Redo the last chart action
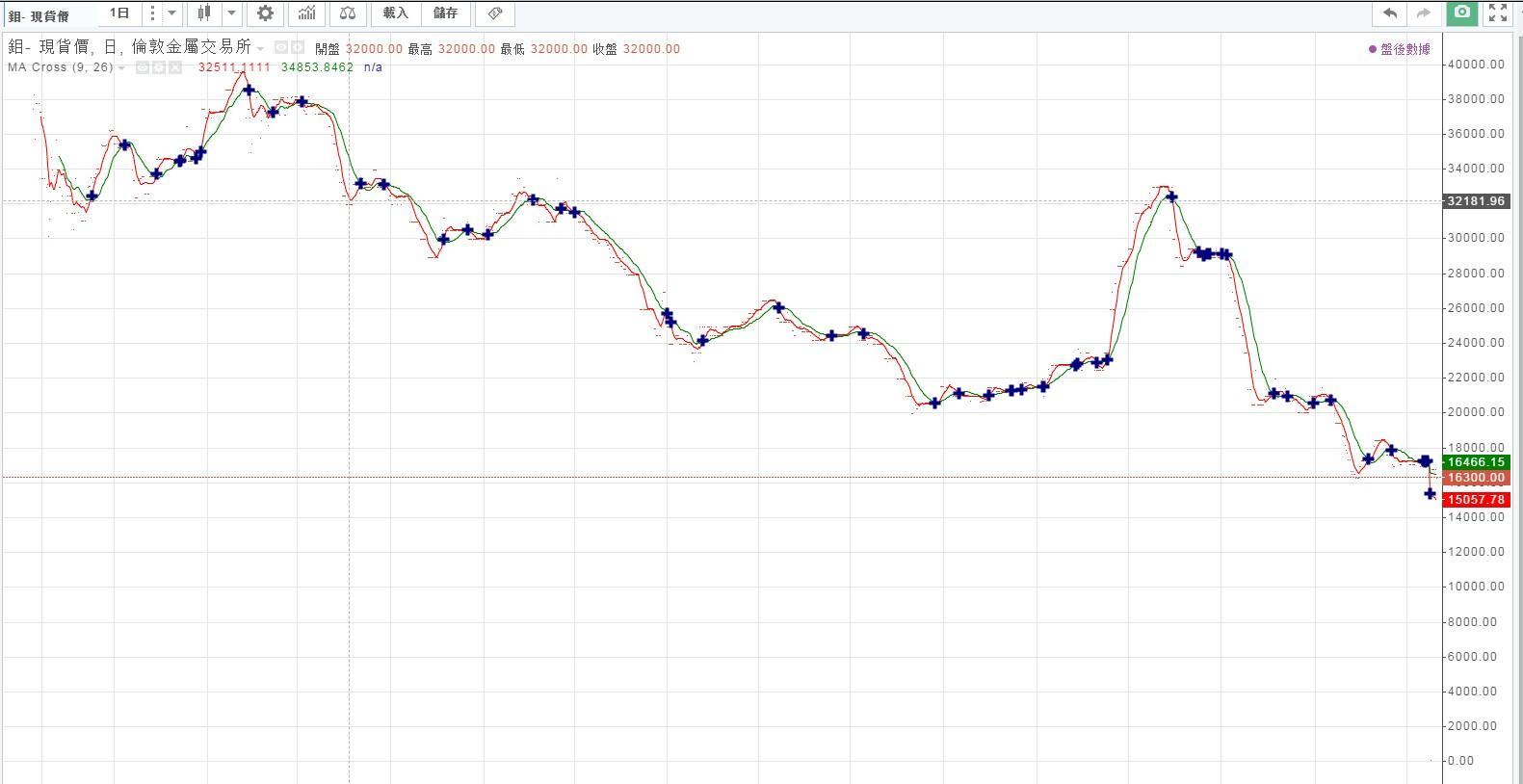This screenshot has height=784, width=1523. (x=1423, y=13)
